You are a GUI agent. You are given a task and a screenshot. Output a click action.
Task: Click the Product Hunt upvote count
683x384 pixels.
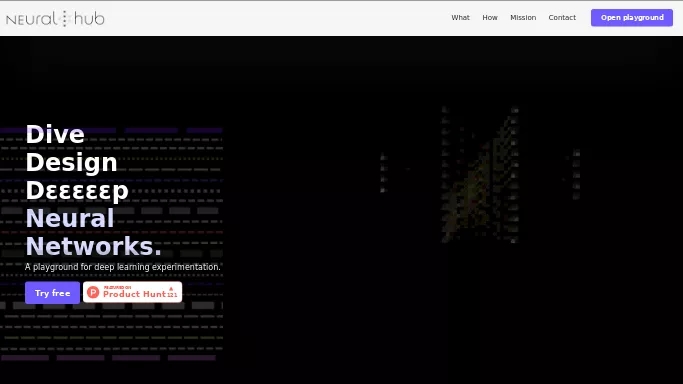pos(172,293)
